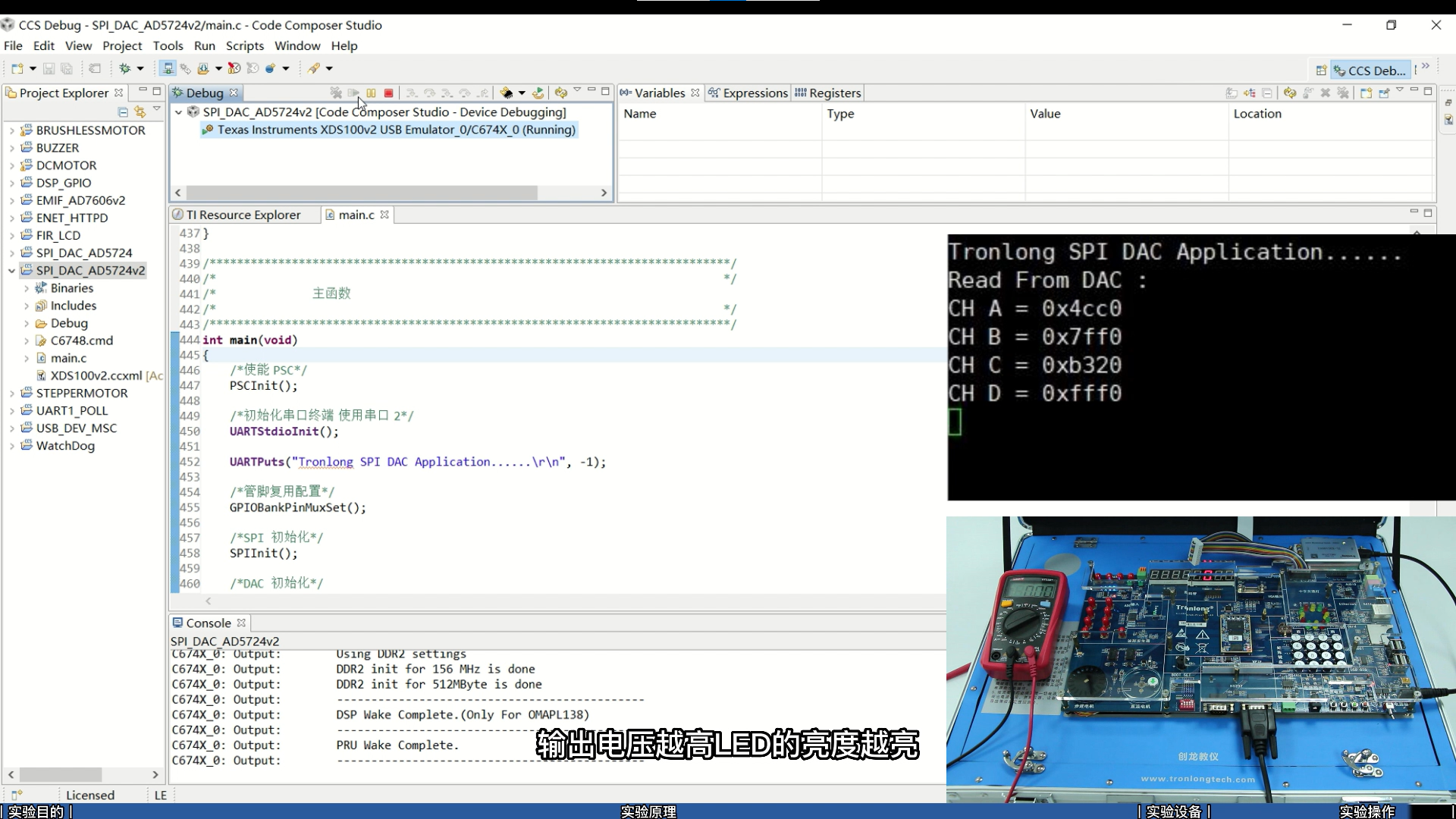Viewport: 1456px width, 819px height.
Task: Click the Load Program toolbar icon
Action: point(203,68)
